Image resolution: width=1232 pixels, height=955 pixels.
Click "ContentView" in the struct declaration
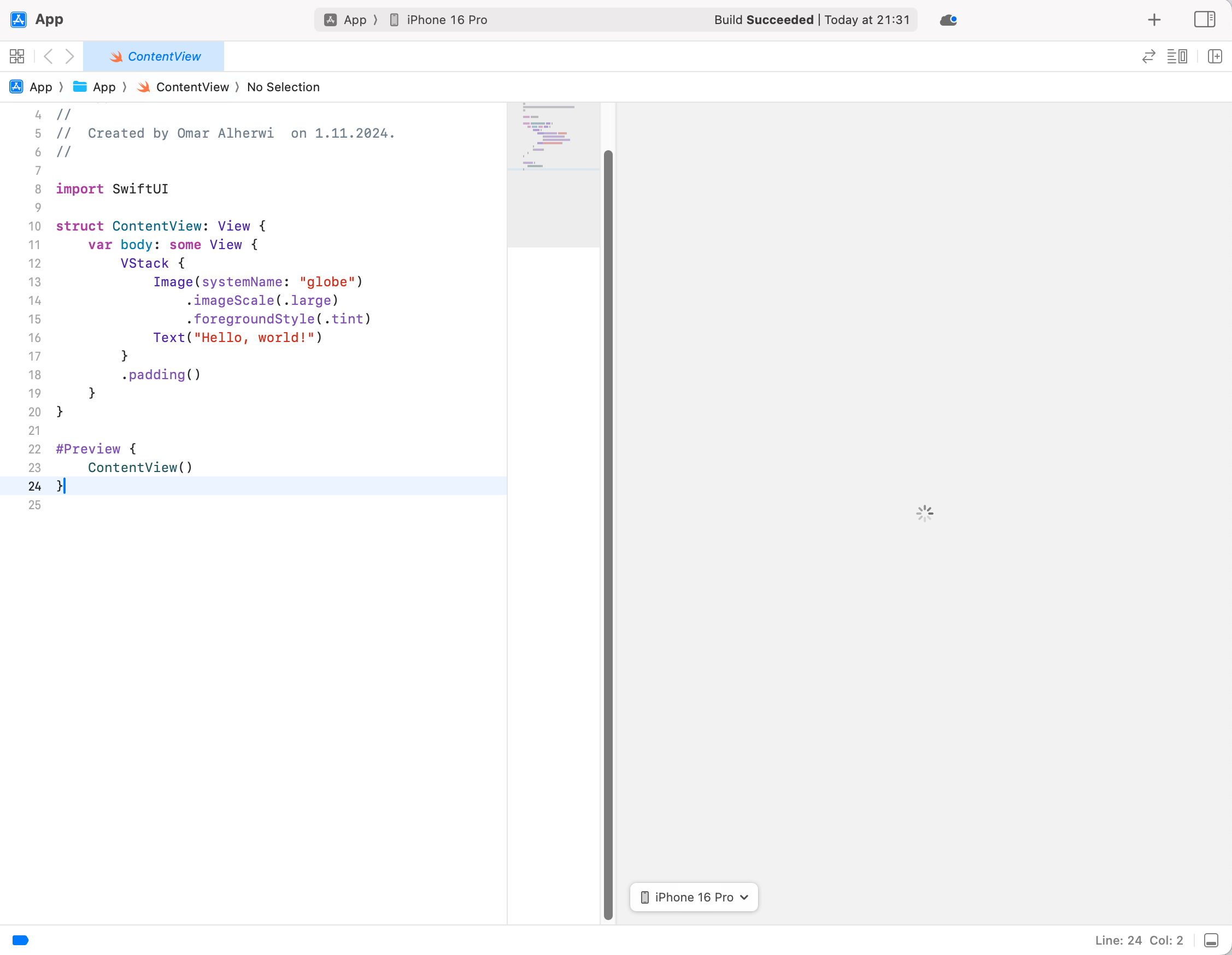click(157, 226)
